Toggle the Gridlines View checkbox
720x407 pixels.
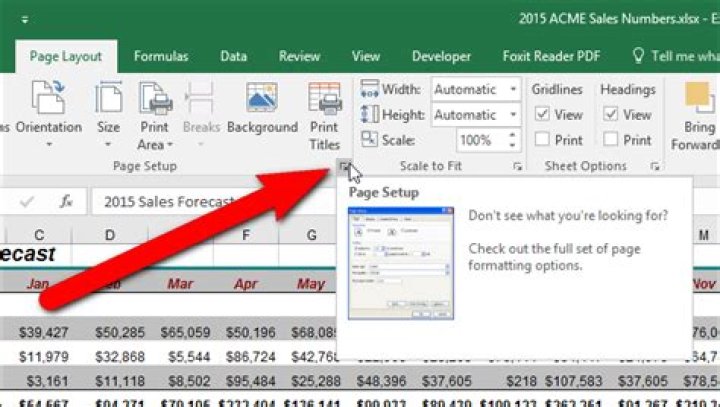542,114
